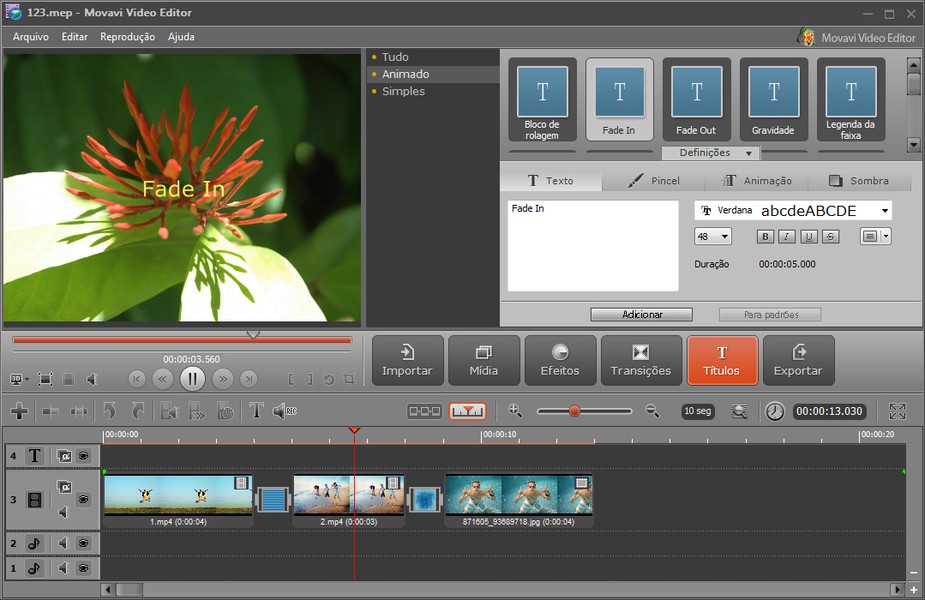This screenshot has height=600, width=925.
Task: Click the undo arrow in timeline toolbar
Action: click(109, 411)
